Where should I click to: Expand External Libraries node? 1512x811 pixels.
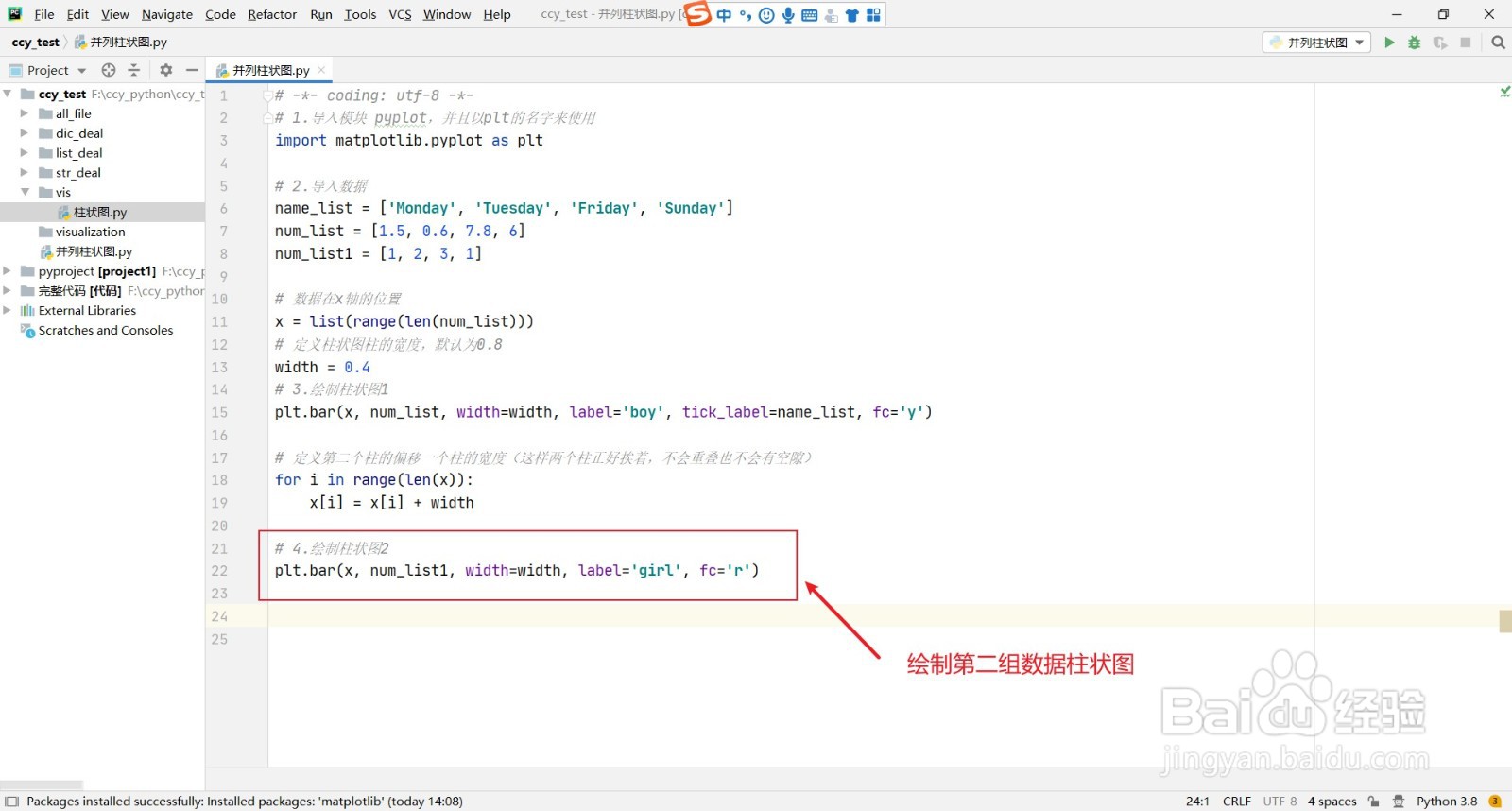coord(8,310)
